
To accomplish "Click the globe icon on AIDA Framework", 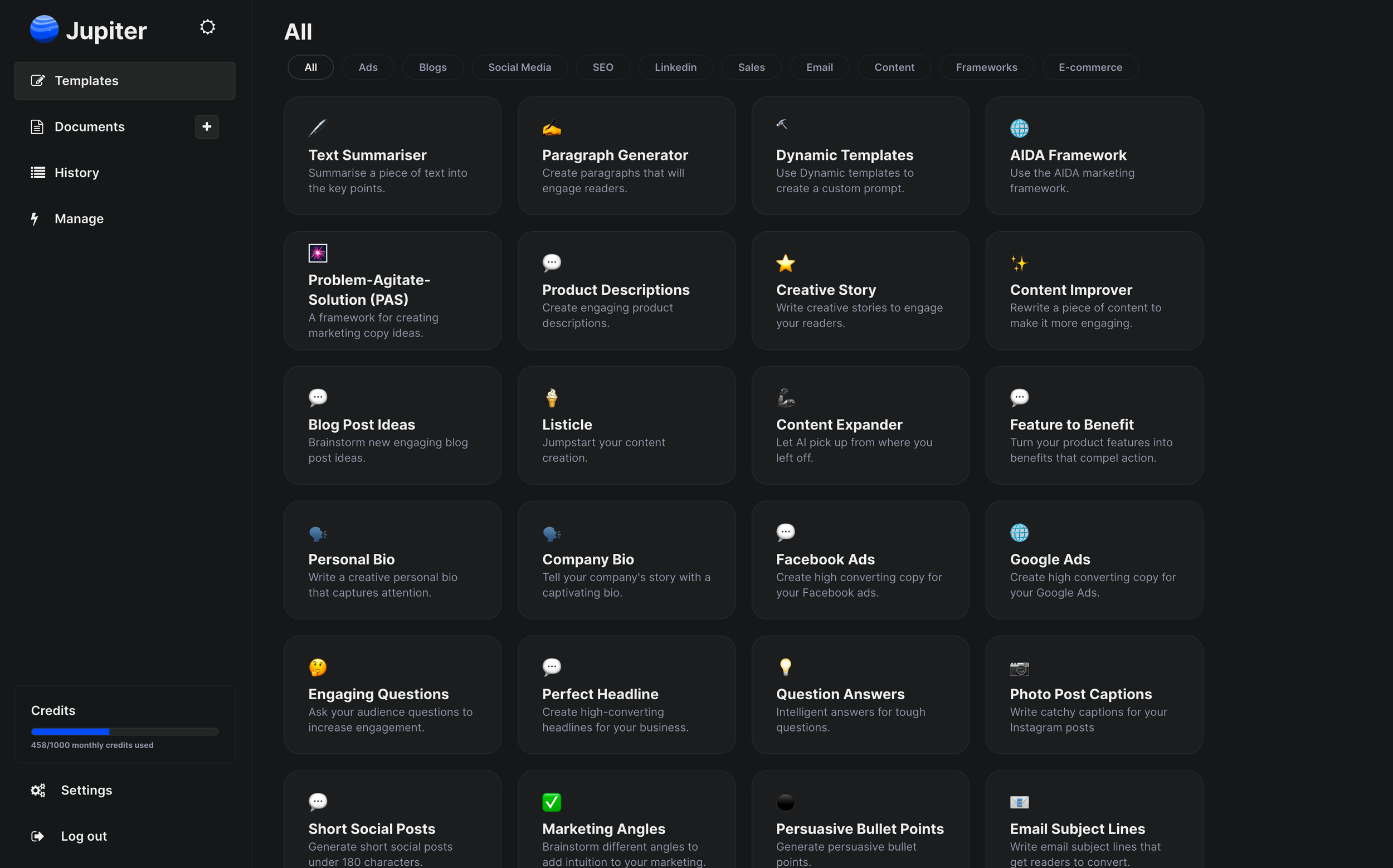I will 1019,128.
